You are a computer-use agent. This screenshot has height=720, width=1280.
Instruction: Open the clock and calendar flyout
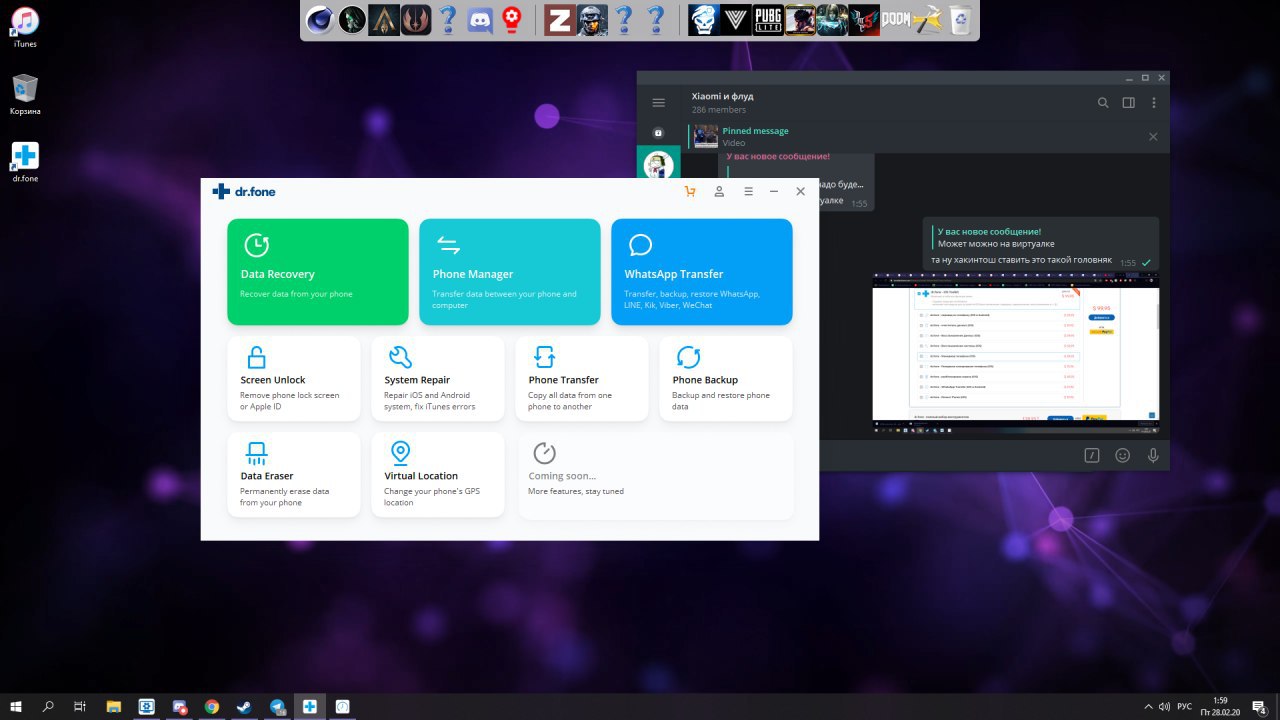1220,706
